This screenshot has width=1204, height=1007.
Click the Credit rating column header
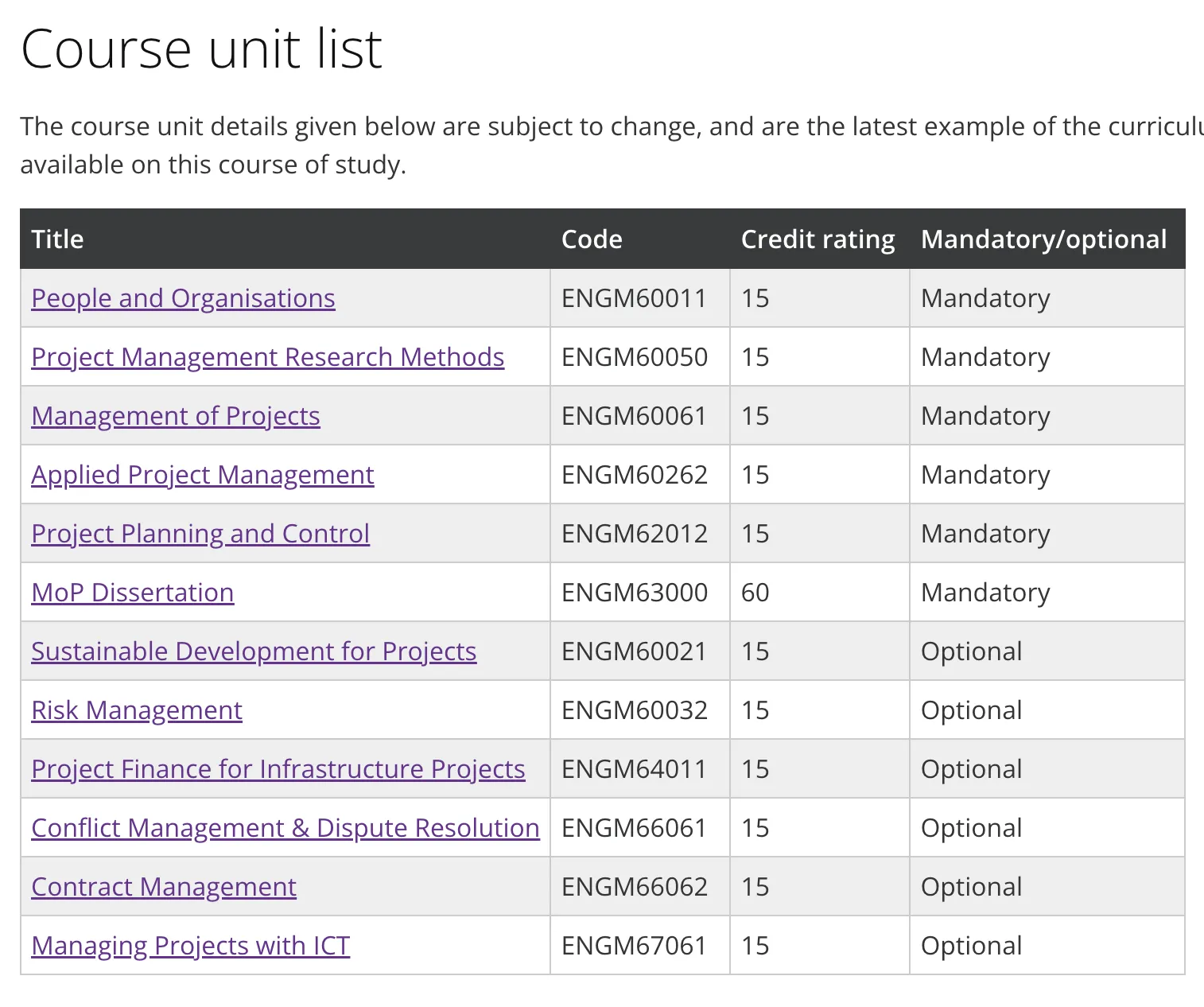(x=818, y=239)
